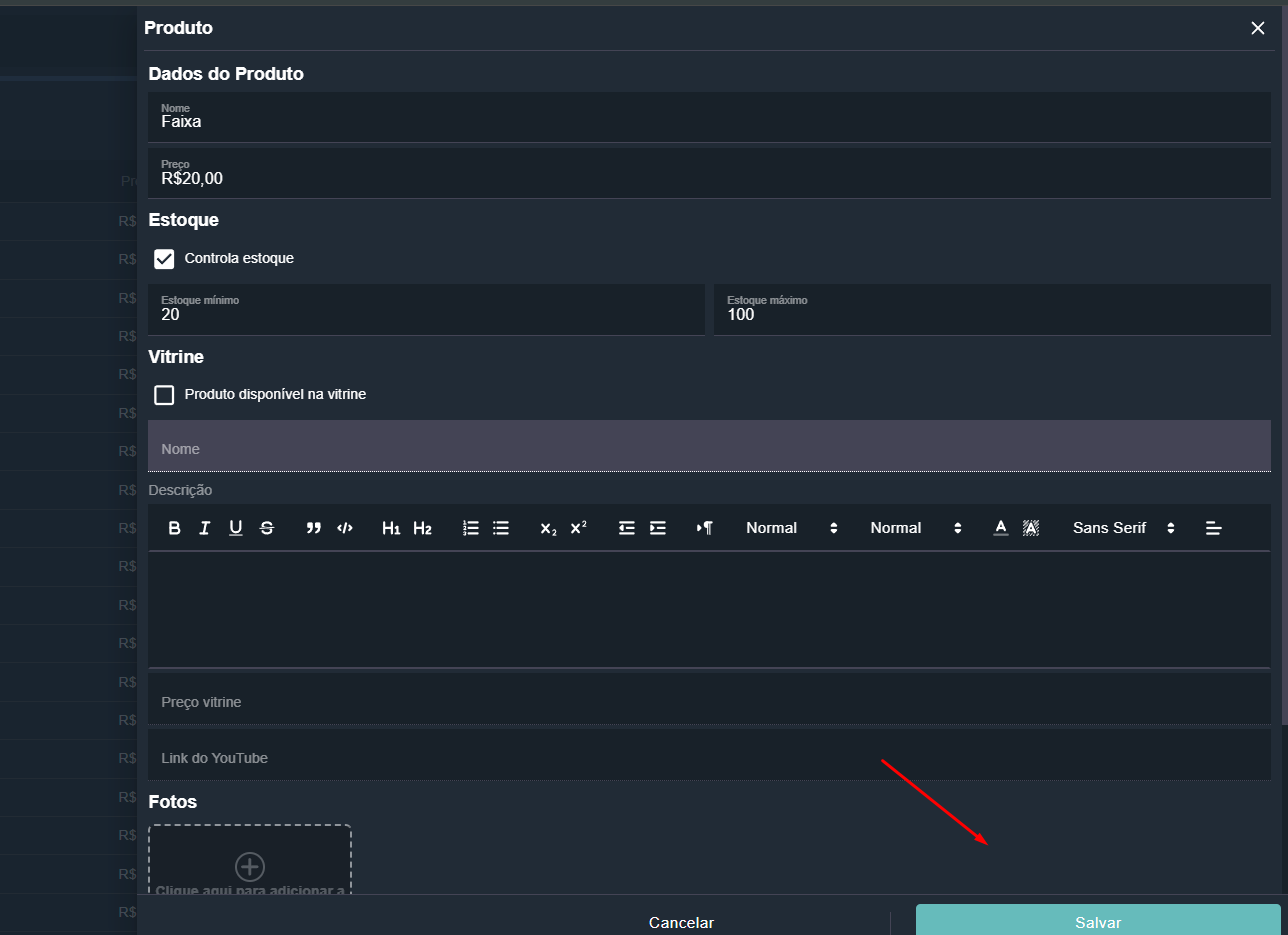Edit the Estoque máximo field

click(x=992, y=309)
